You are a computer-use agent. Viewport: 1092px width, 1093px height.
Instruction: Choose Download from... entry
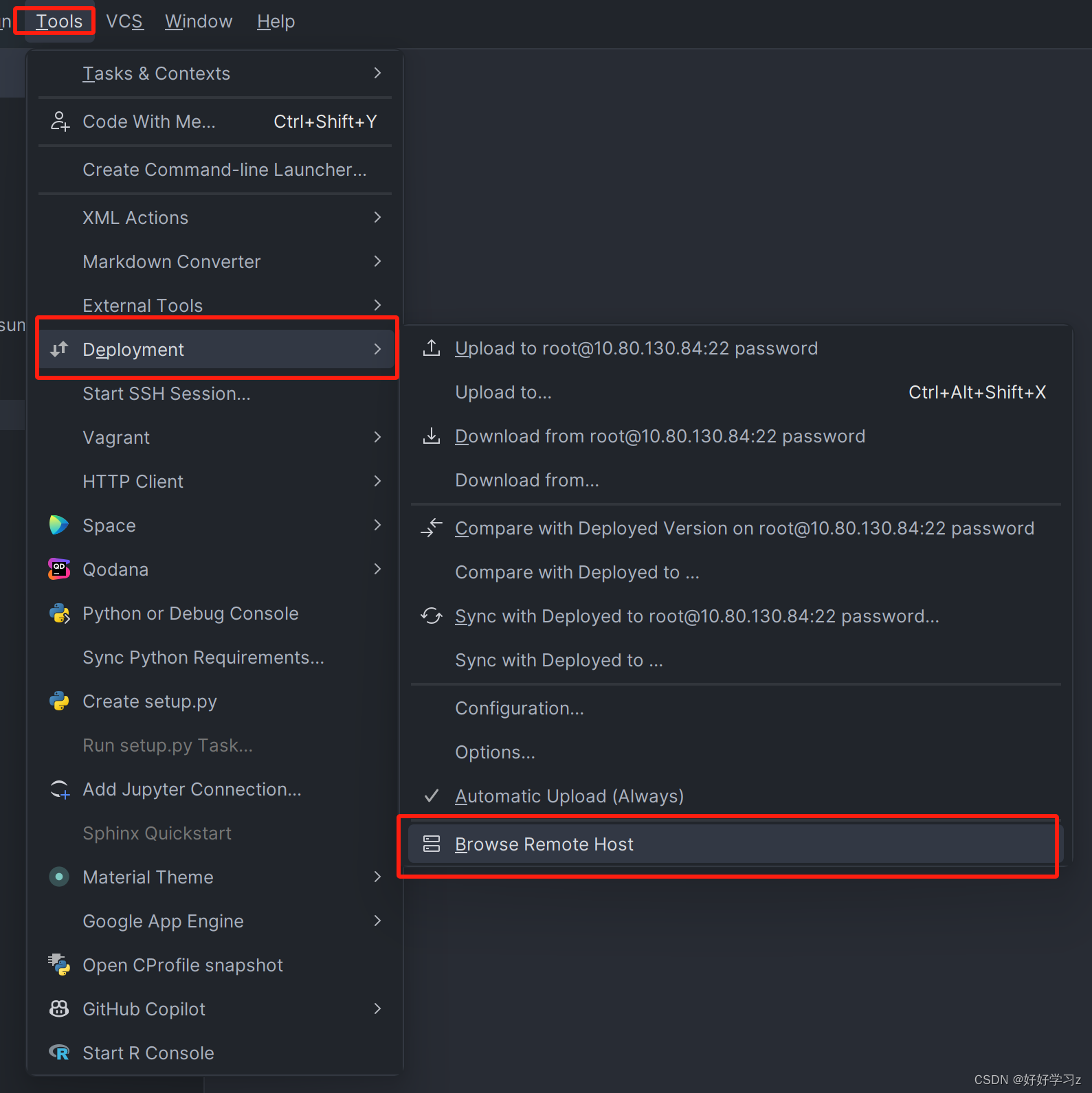point(735,480)
